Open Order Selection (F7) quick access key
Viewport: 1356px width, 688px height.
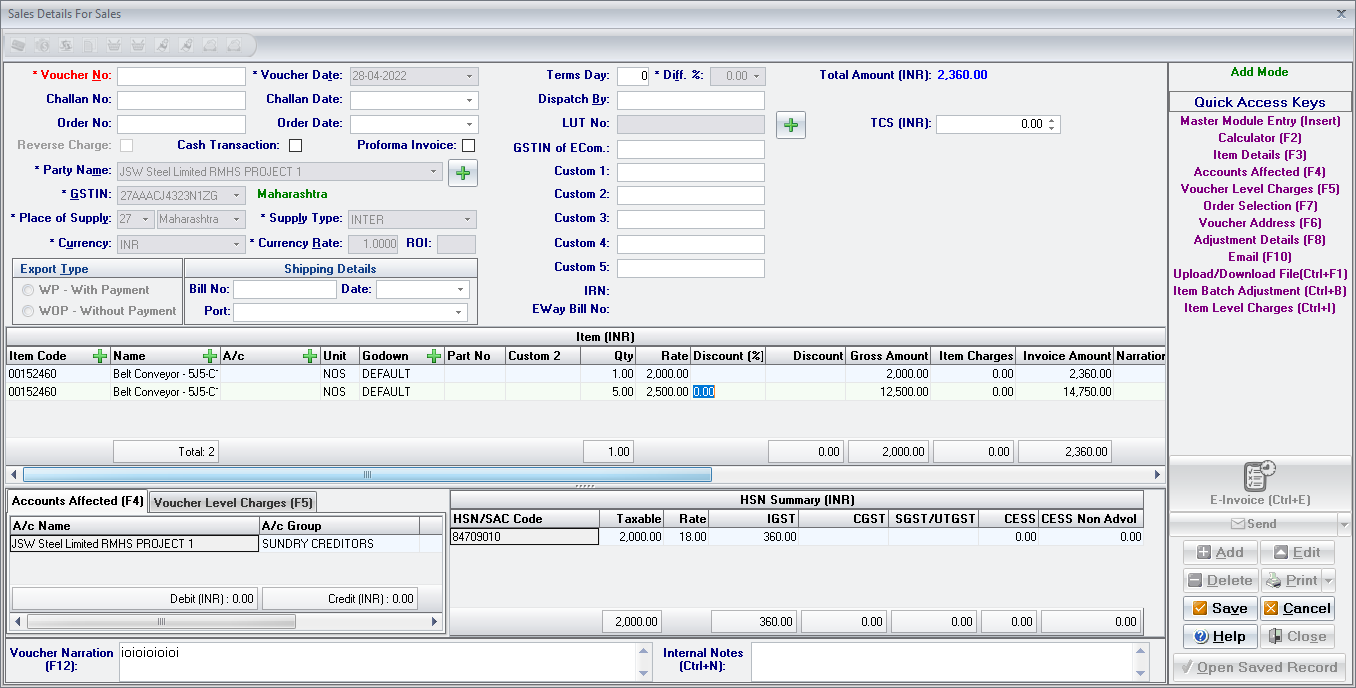pos(1260,206)
